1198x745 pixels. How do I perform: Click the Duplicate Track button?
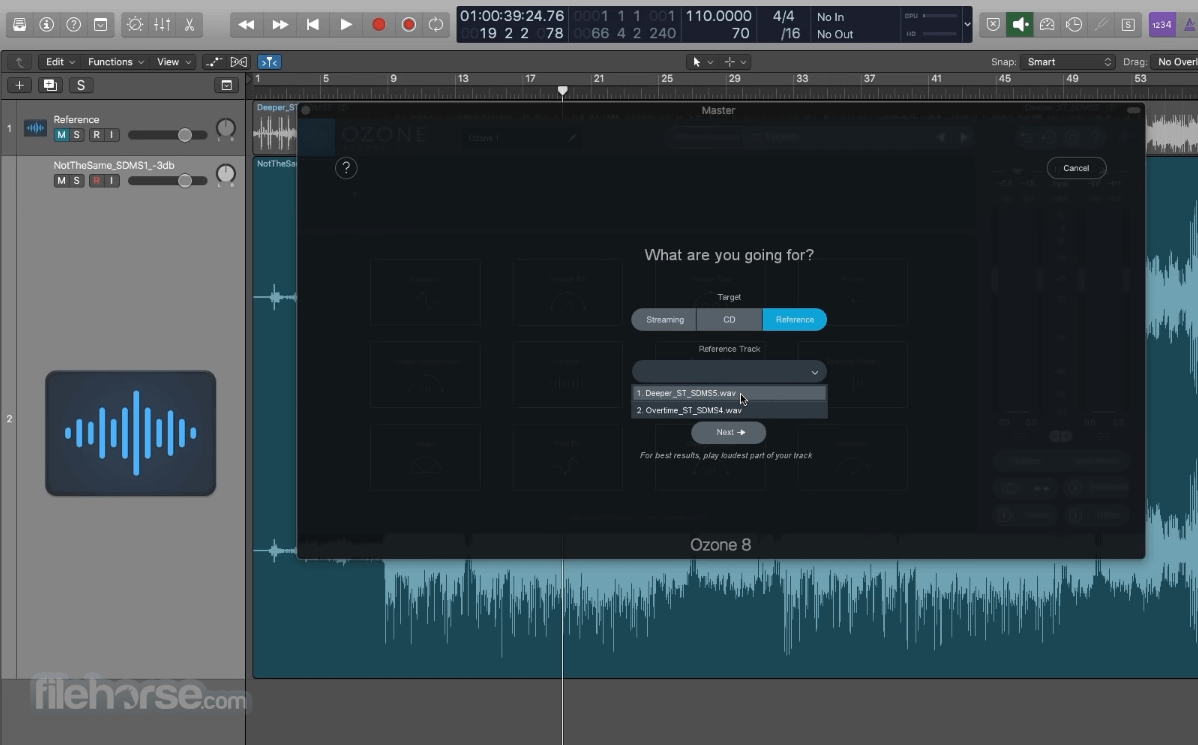click(x=50, y=85)
